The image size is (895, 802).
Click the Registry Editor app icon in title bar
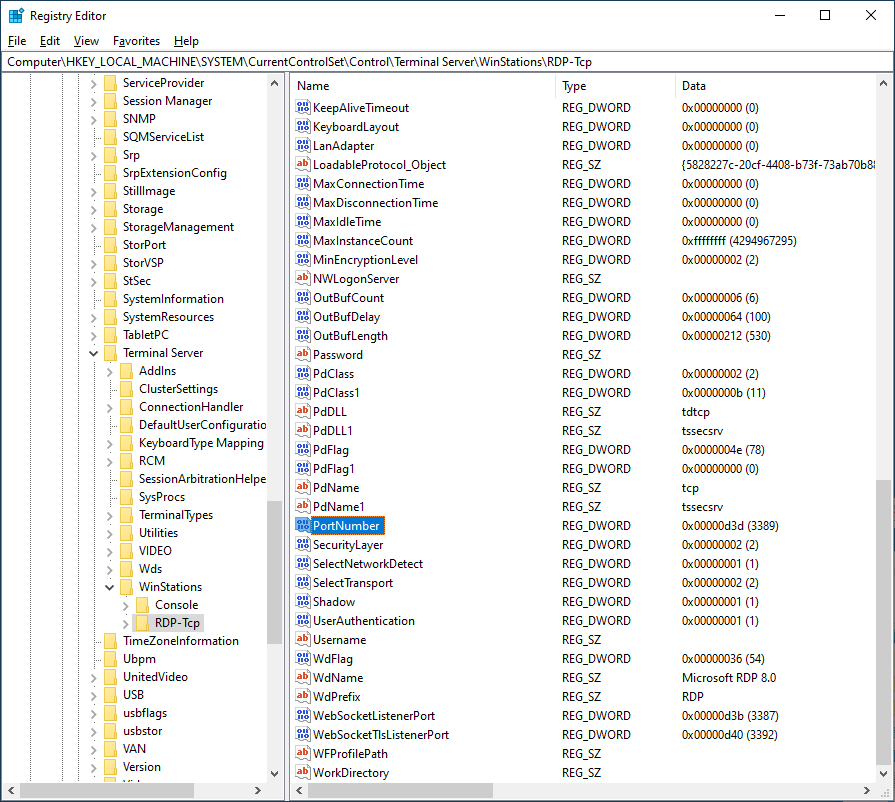click(x=16, y=16)
